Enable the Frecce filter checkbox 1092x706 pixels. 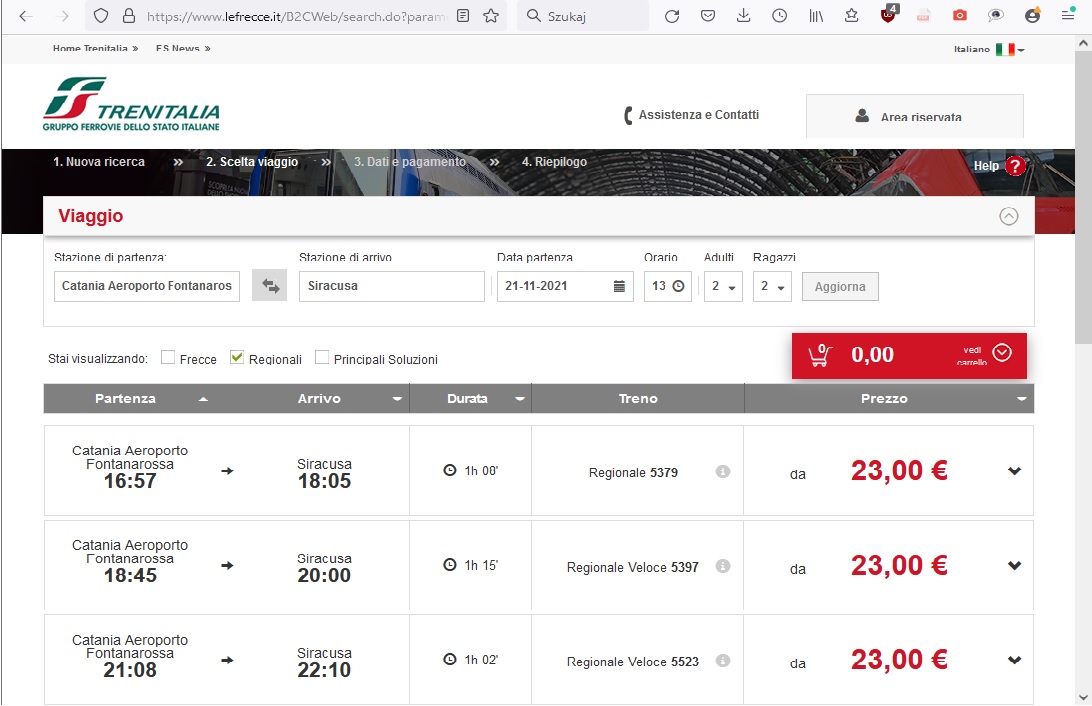pos(168,357)
